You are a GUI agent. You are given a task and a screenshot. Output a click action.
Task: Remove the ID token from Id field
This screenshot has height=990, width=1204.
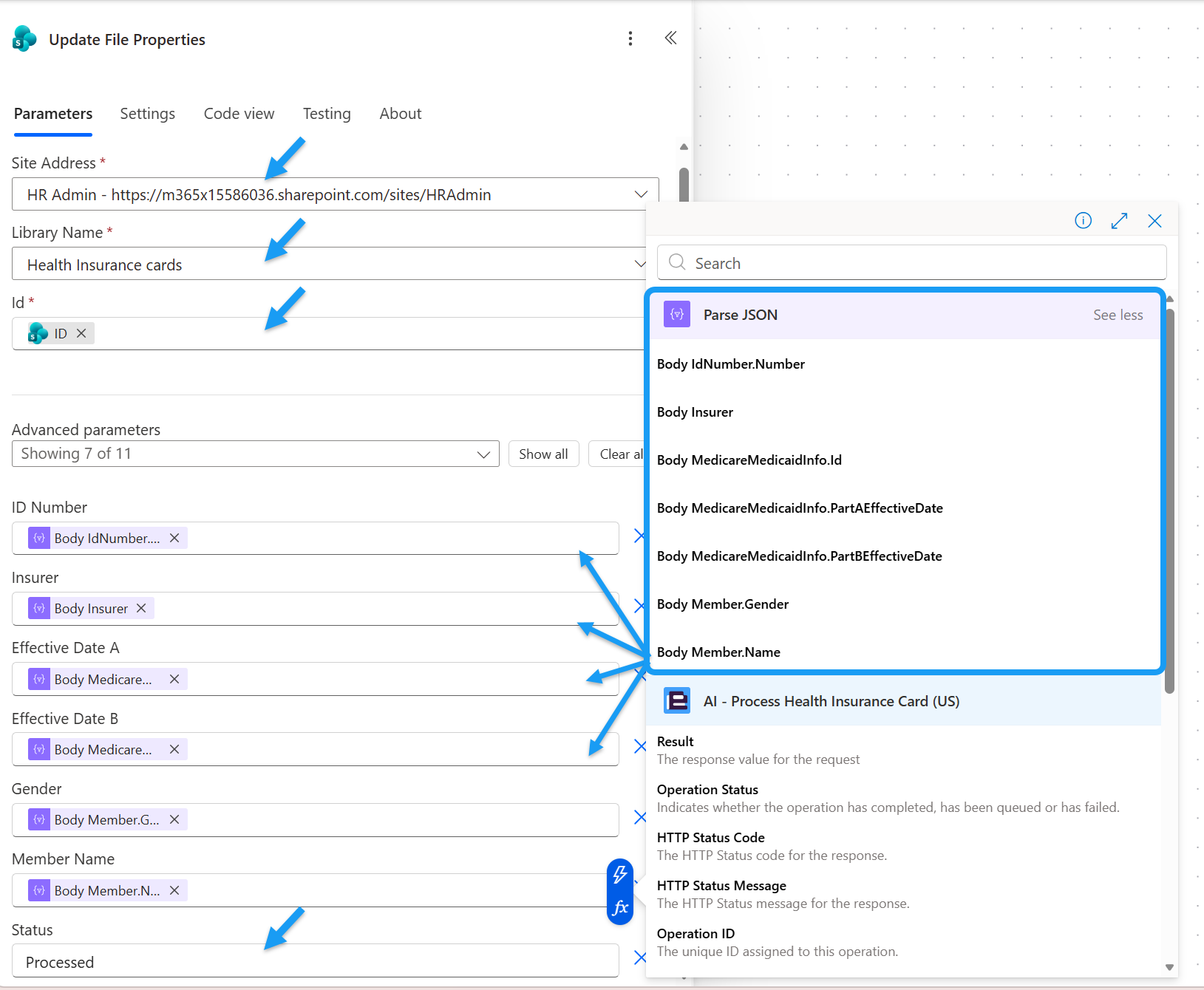pos(82,333)
